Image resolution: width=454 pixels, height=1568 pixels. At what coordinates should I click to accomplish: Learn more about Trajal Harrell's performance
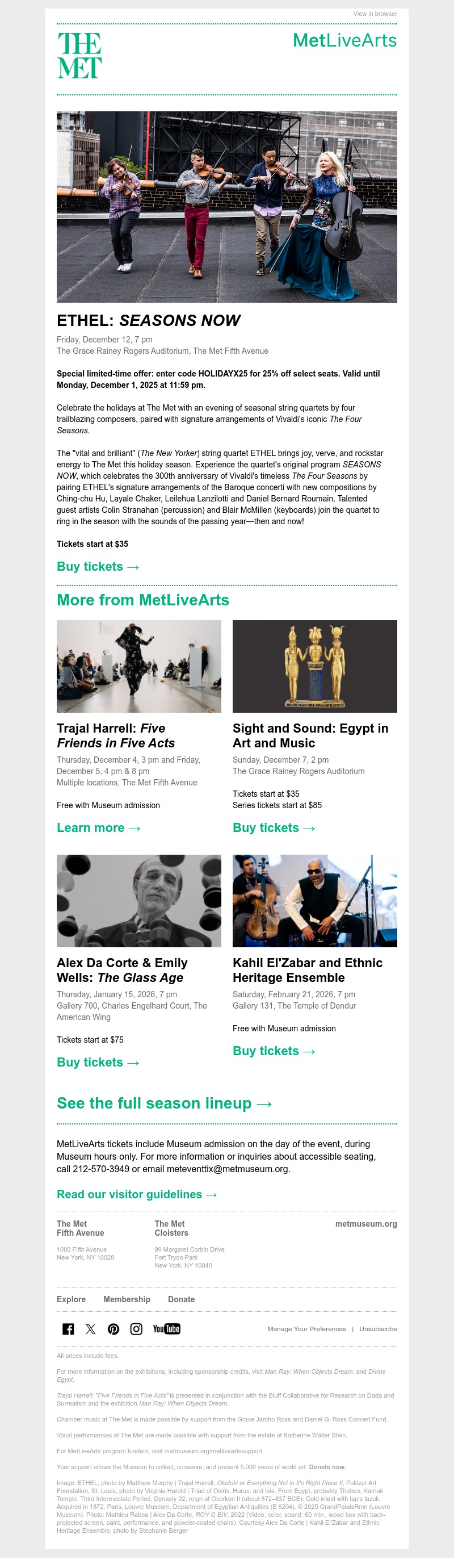click(x=100, y=829)
